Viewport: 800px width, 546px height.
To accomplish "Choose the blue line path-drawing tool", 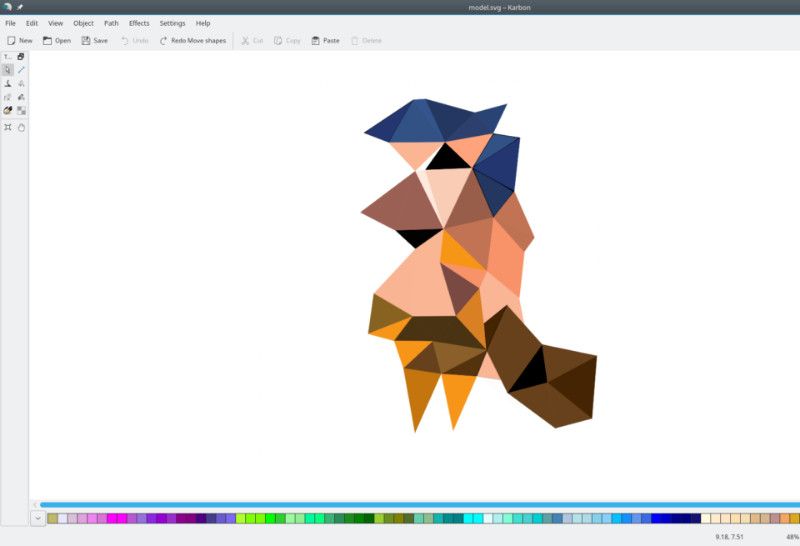I will [x=21, y=70].
